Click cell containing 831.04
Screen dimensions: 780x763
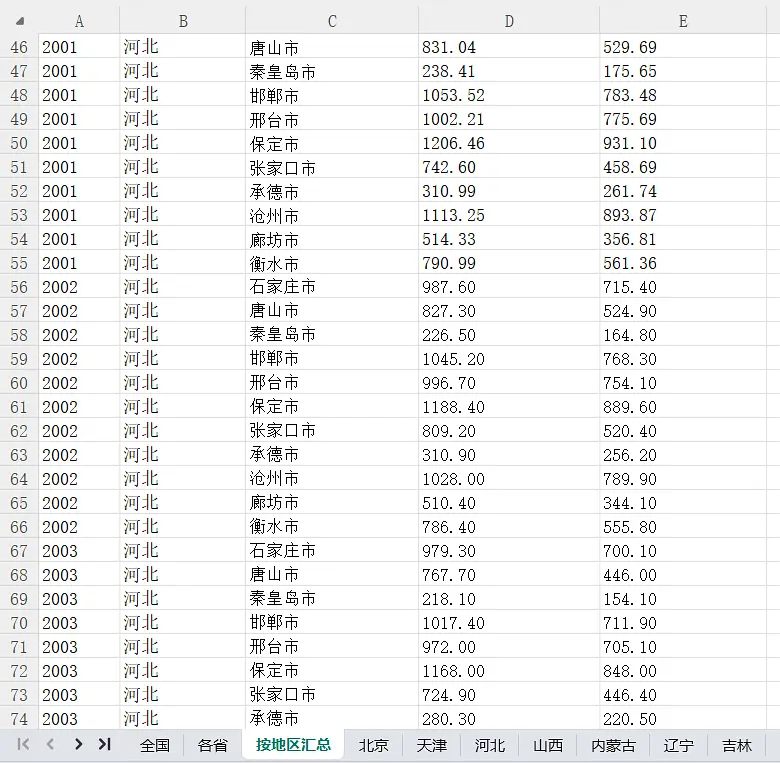pyautogui.click(x=509, y=47)
